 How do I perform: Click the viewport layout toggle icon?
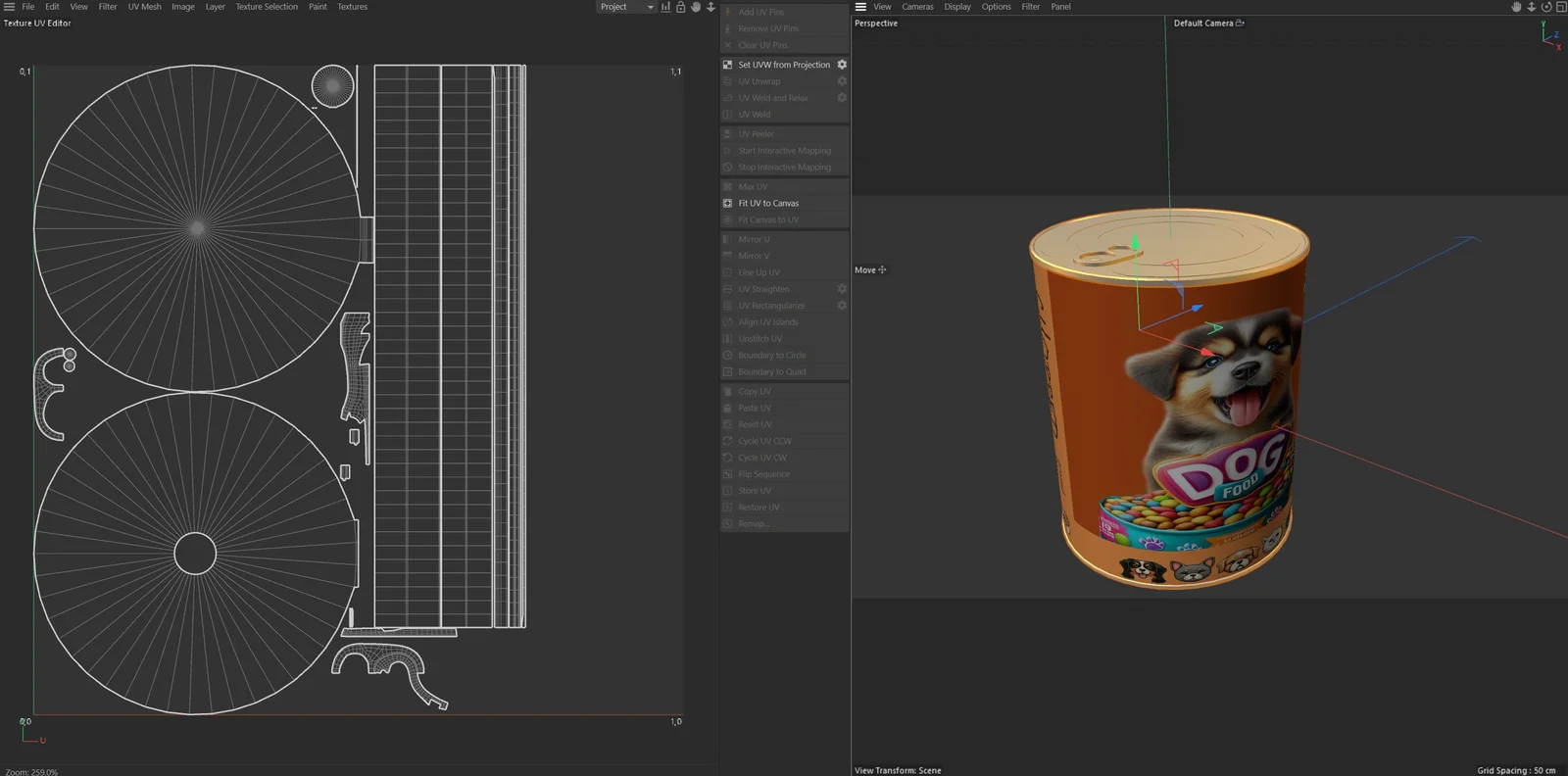coord(1561,7)
